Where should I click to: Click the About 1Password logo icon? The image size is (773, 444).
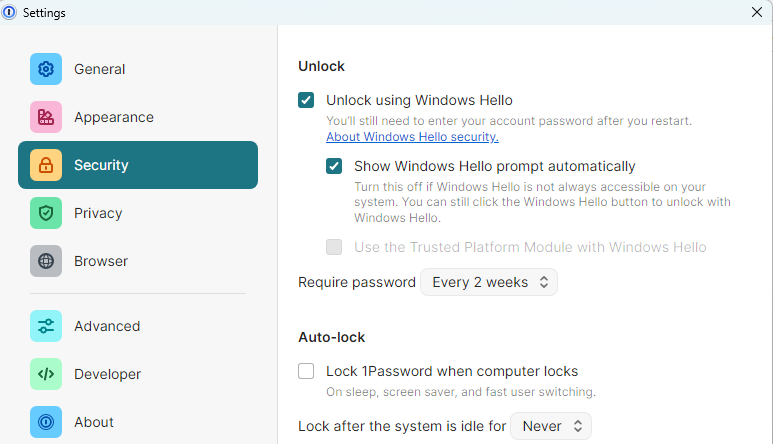coord(46,422)
